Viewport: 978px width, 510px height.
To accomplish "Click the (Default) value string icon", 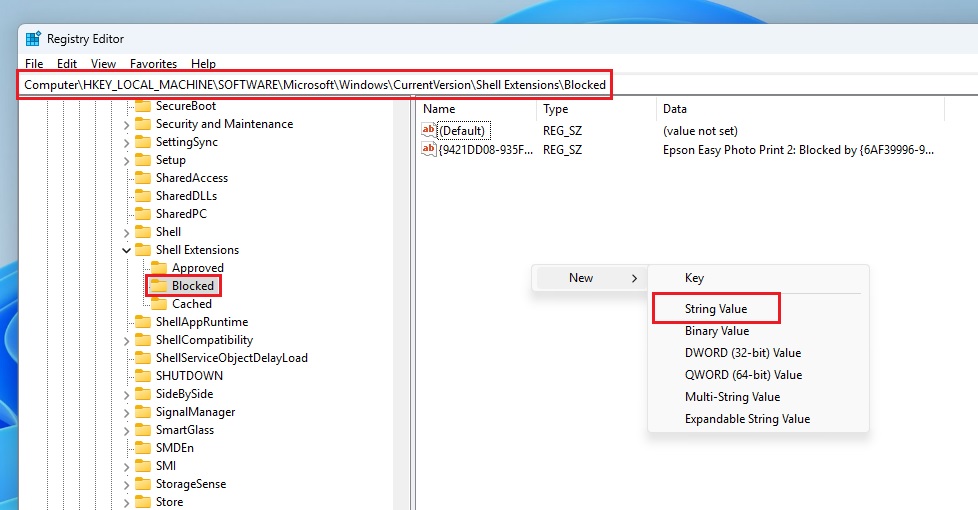I will tap(428, 130).
